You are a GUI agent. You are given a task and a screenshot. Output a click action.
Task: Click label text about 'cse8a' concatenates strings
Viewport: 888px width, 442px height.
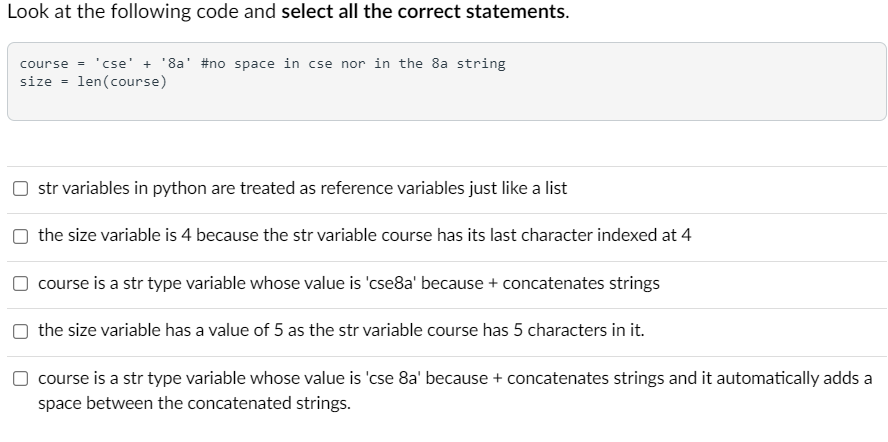349,283
